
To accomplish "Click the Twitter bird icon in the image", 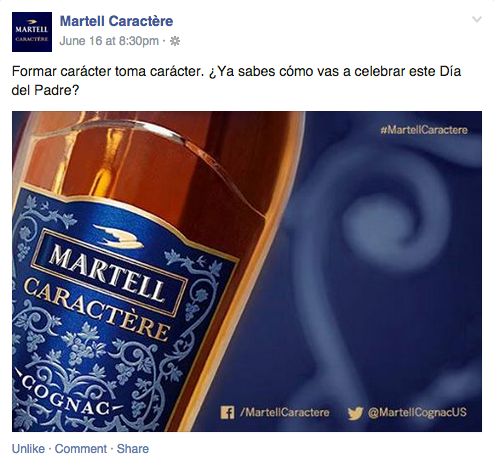I will pos(355,413).
